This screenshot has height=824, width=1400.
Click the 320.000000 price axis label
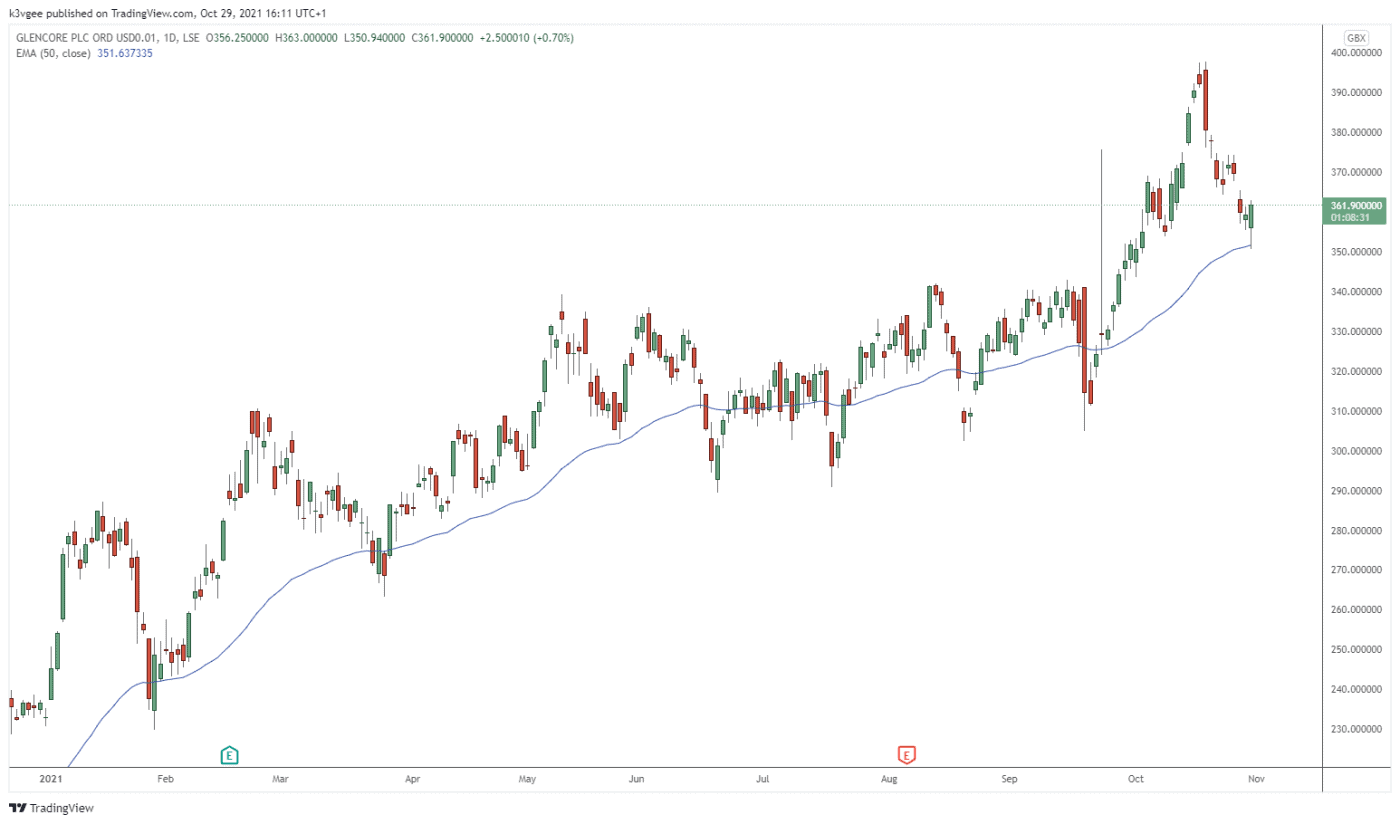(1356, 371)
